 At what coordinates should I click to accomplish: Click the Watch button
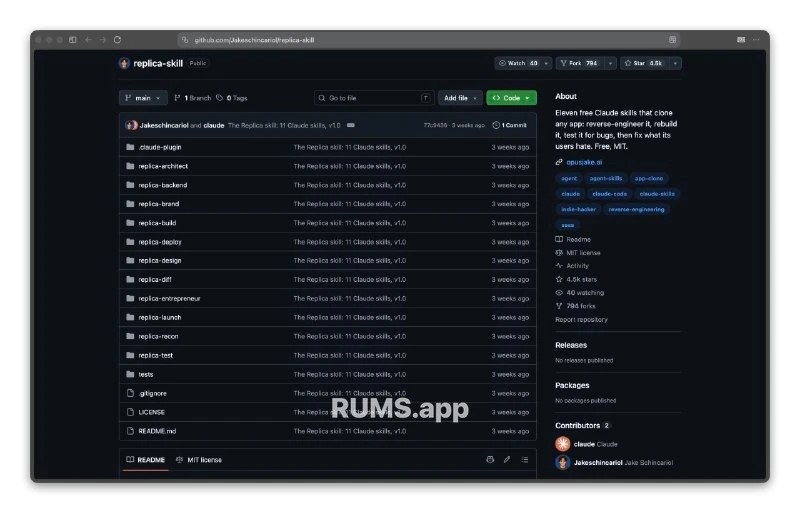(518, 63)
